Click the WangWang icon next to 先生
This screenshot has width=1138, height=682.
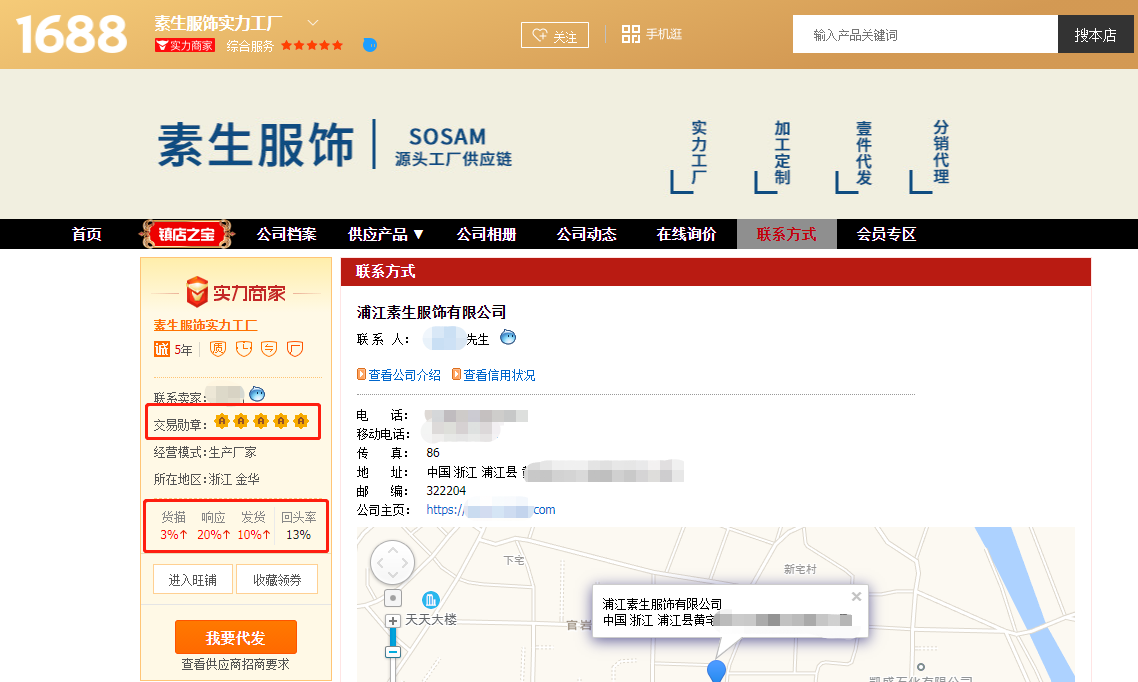pos(508,337)
